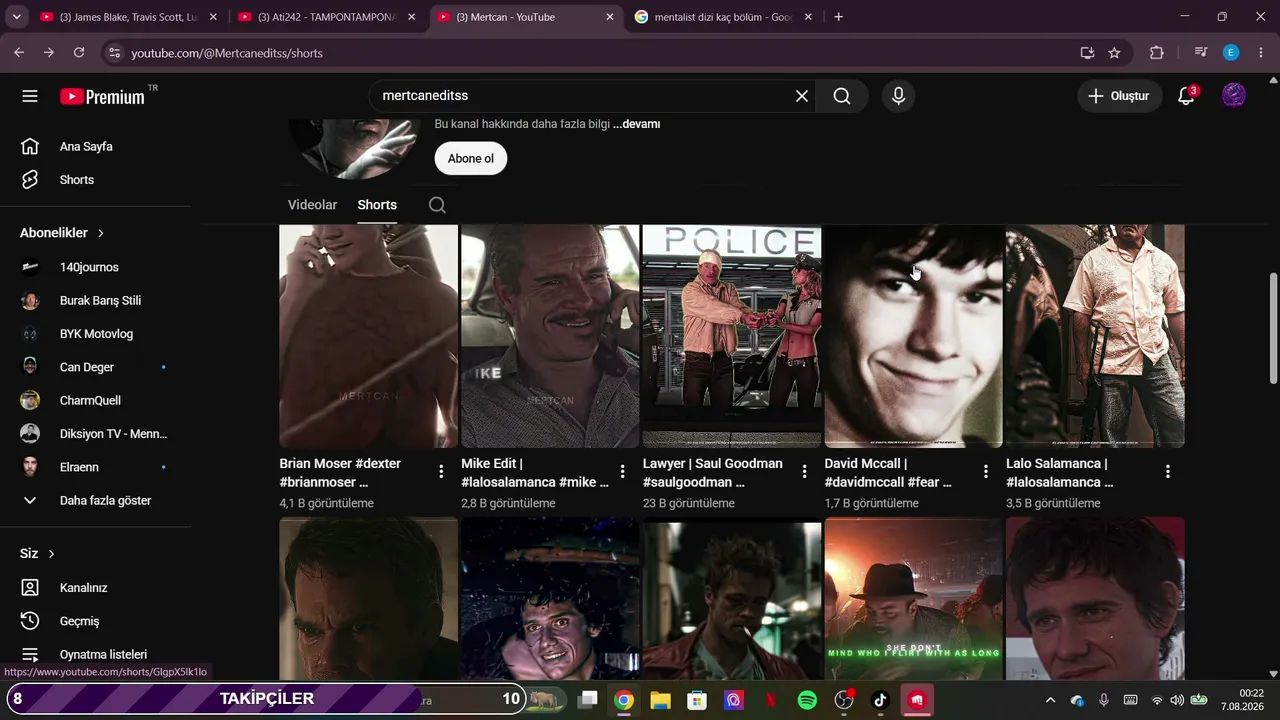Screen dimensions: 1280x720
Task: Open the YouTube guide hamburger menu
Action: click(x=30, y=96)
